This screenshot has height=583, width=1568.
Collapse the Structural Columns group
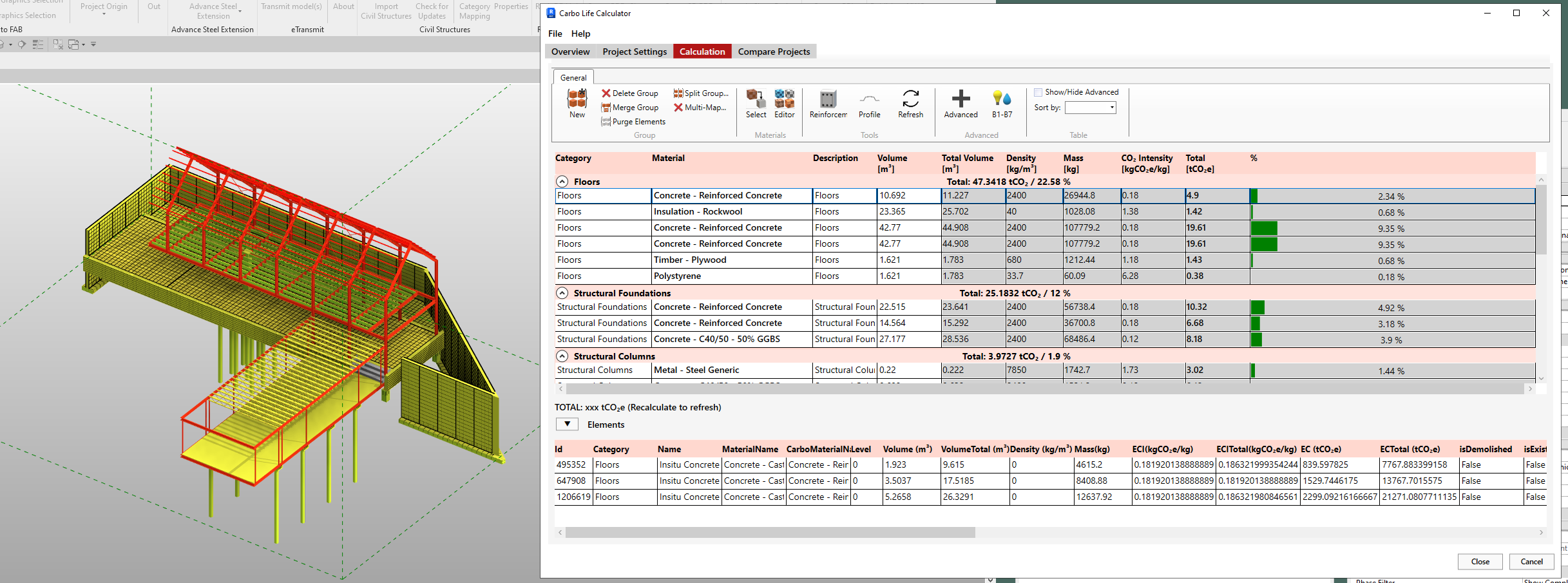click(x=562, y=356)
